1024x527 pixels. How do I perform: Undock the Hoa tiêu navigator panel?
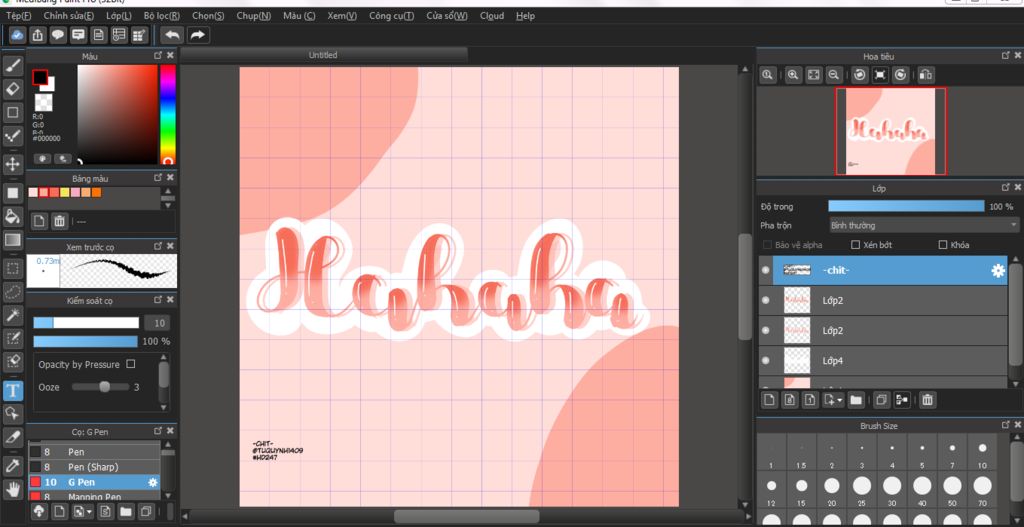click(x=1006, y=56)
